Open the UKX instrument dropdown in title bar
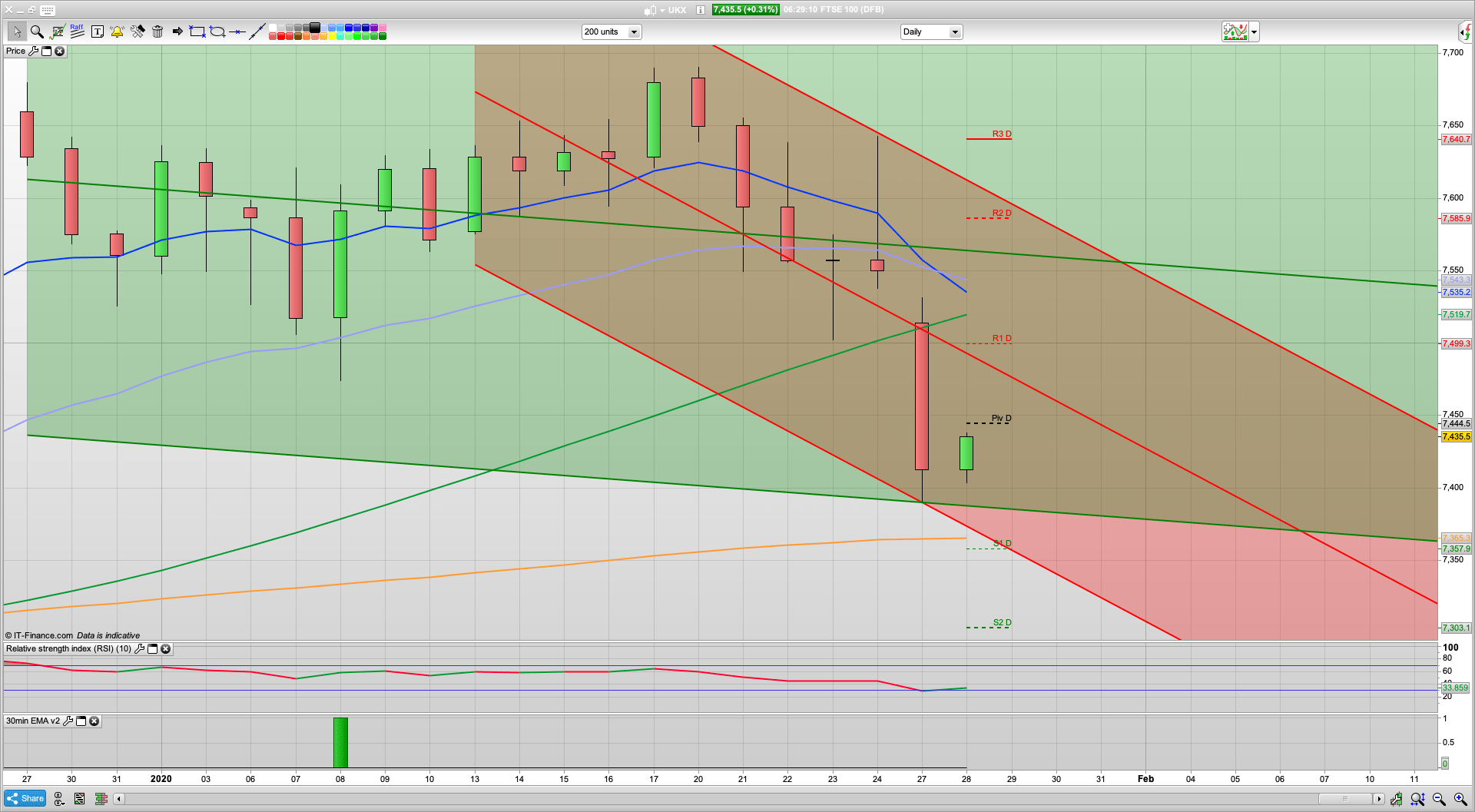Screen dimensions: 1475x812 click(x=662, y=10)
